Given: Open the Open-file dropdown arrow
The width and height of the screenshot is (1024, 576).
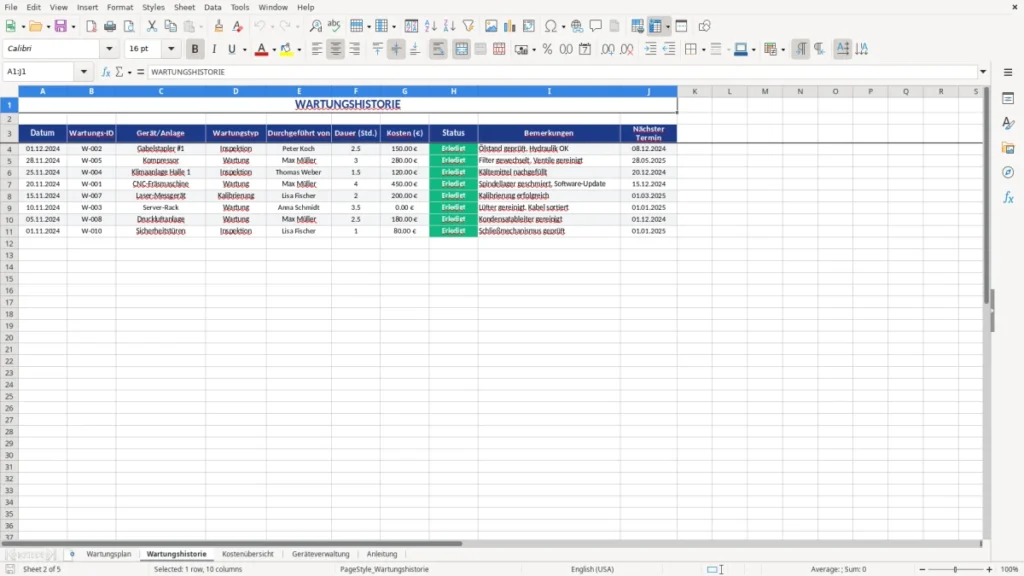Looking at the screenshot, I should [x=48, y=27].
